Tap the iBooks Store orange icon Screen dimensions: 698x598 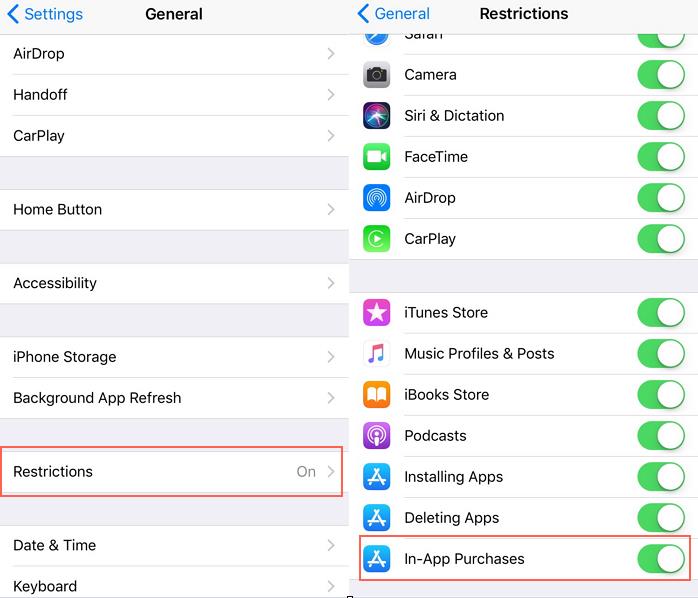(x=376, y=395)
